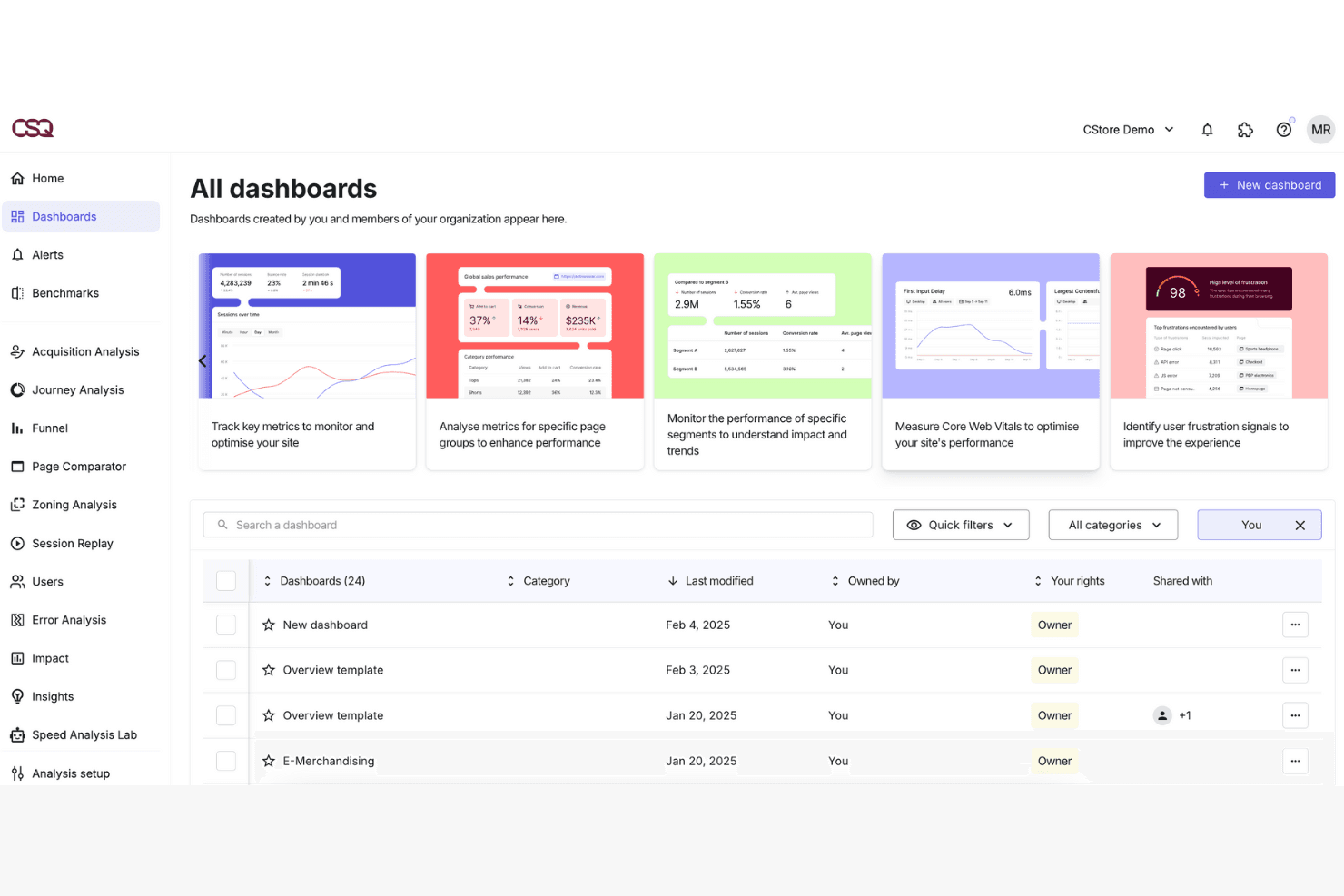Check the New dashboard row checkbox
The width and height of the screenshot is (1344, 896).
point(226,625)
